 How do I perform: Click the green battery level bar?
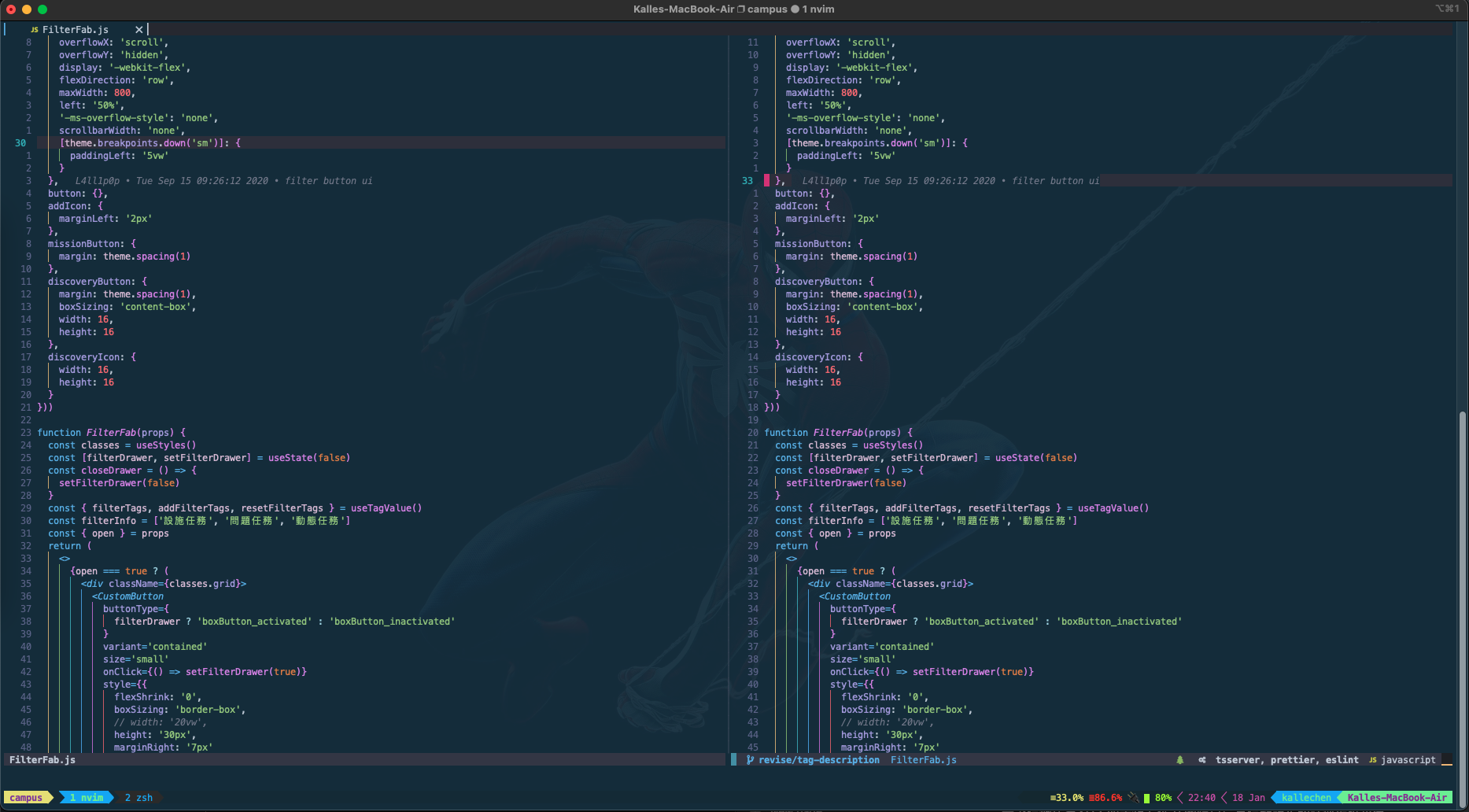point(1146,798)
